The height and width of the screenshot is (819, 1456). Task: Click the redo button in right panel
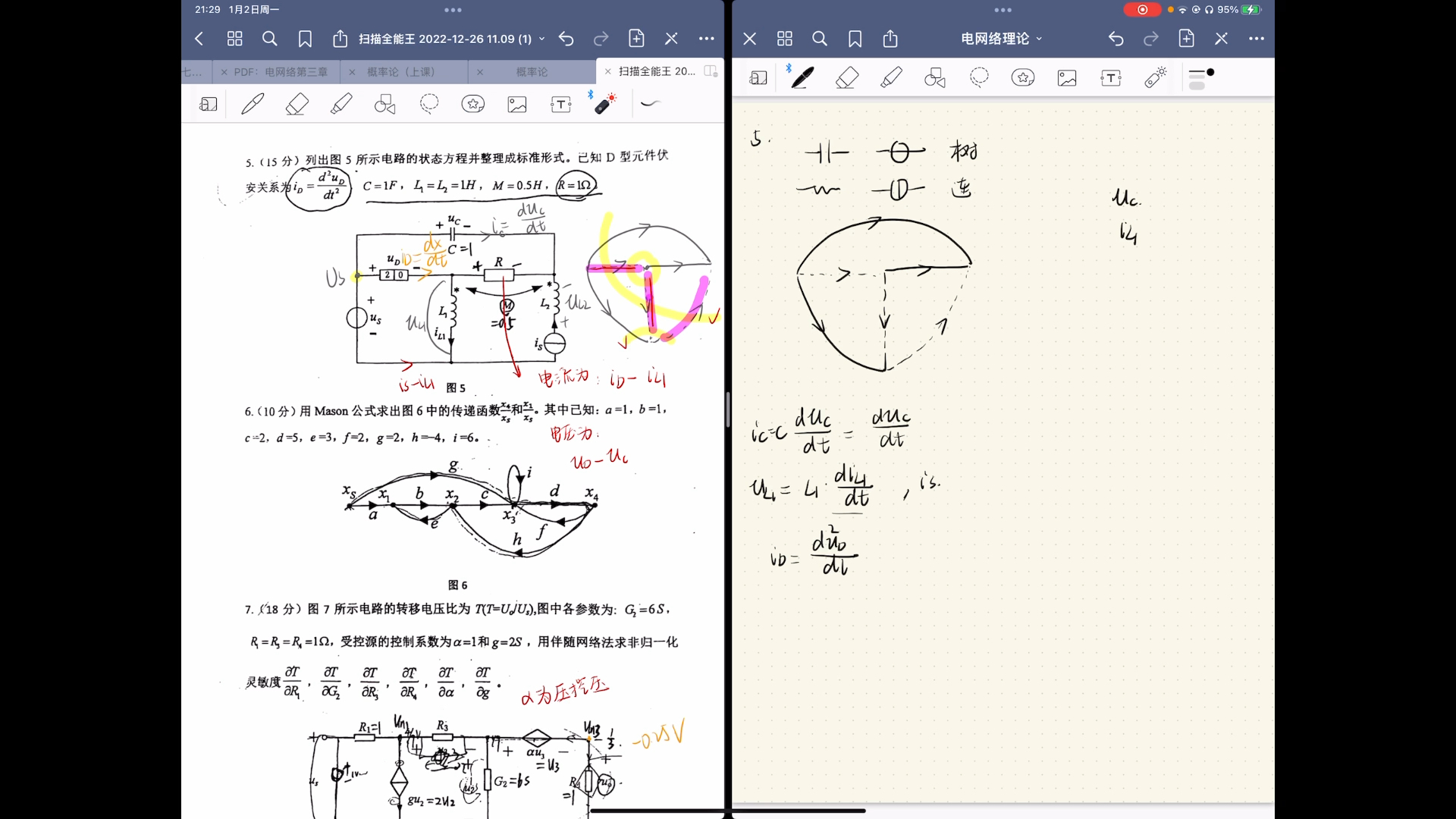click(x=1151, y=38)
